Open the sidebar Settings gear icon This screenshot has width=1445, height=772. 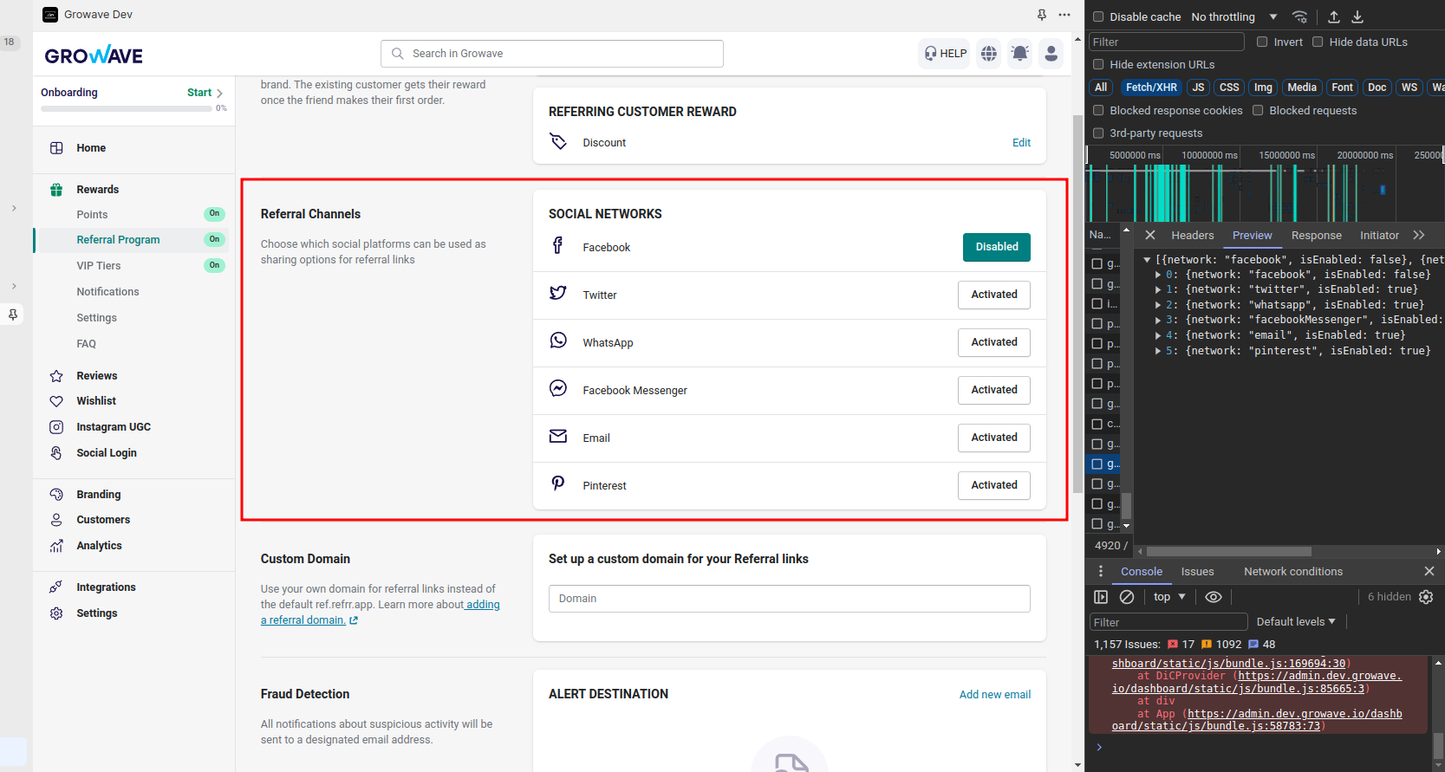point(57,613)
